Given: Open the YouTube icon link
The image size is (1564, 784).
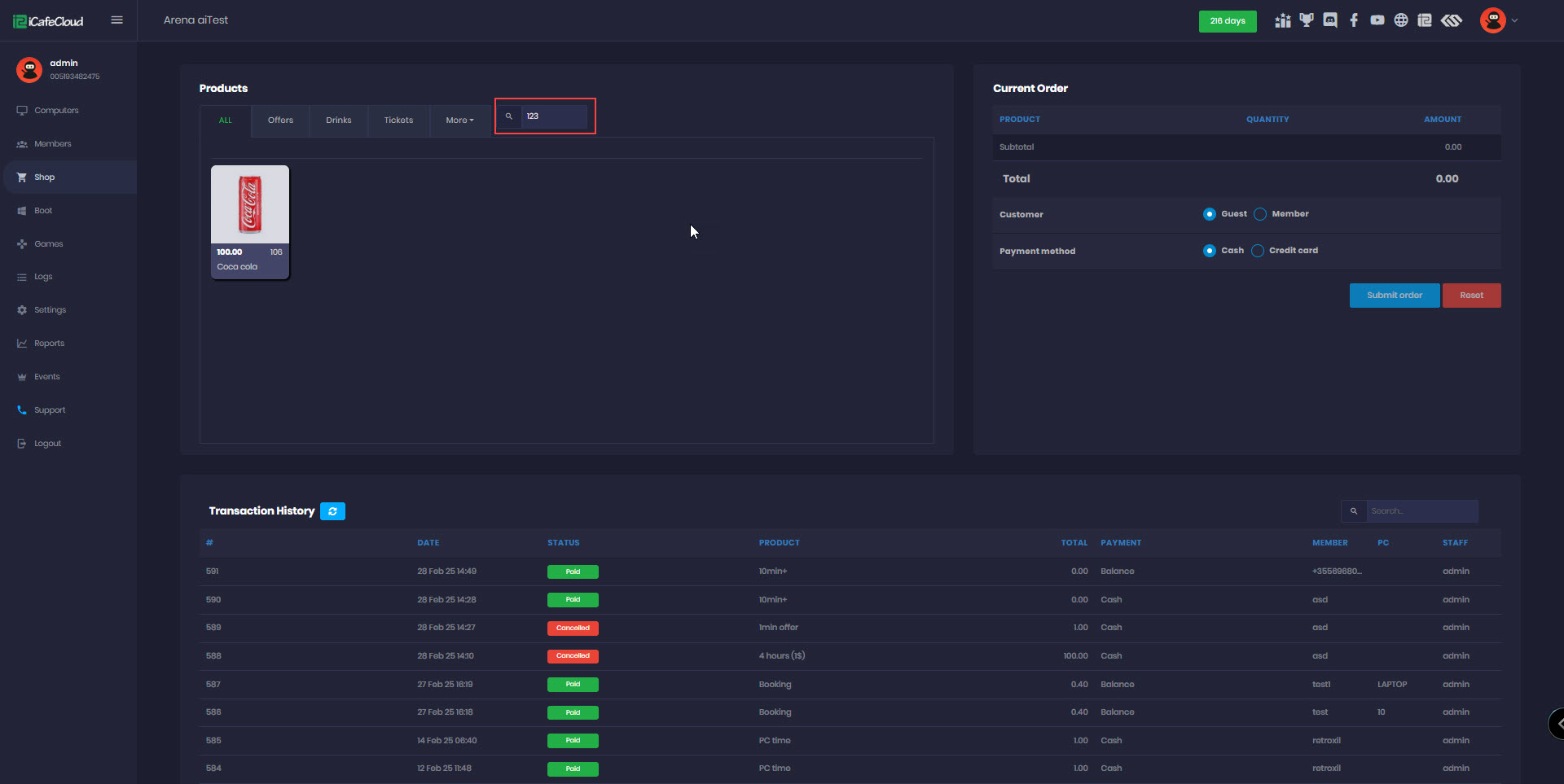Looking at the screenshot, I should pyautogui.click(x=1377, y=20).
